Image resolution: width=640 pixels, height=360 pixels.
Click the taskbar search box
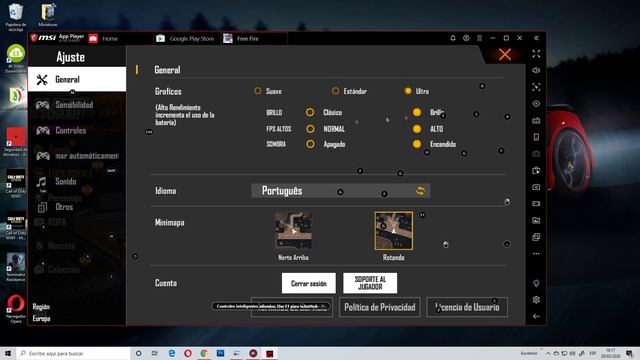coord(73,353)
